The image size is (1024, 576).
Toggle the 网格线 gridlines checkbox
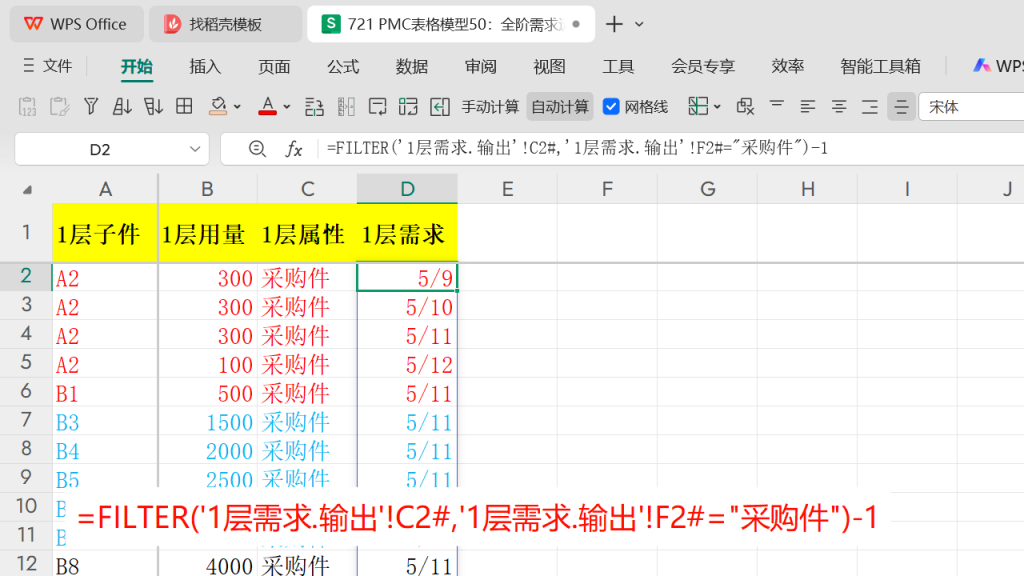[x=611, y=106]
